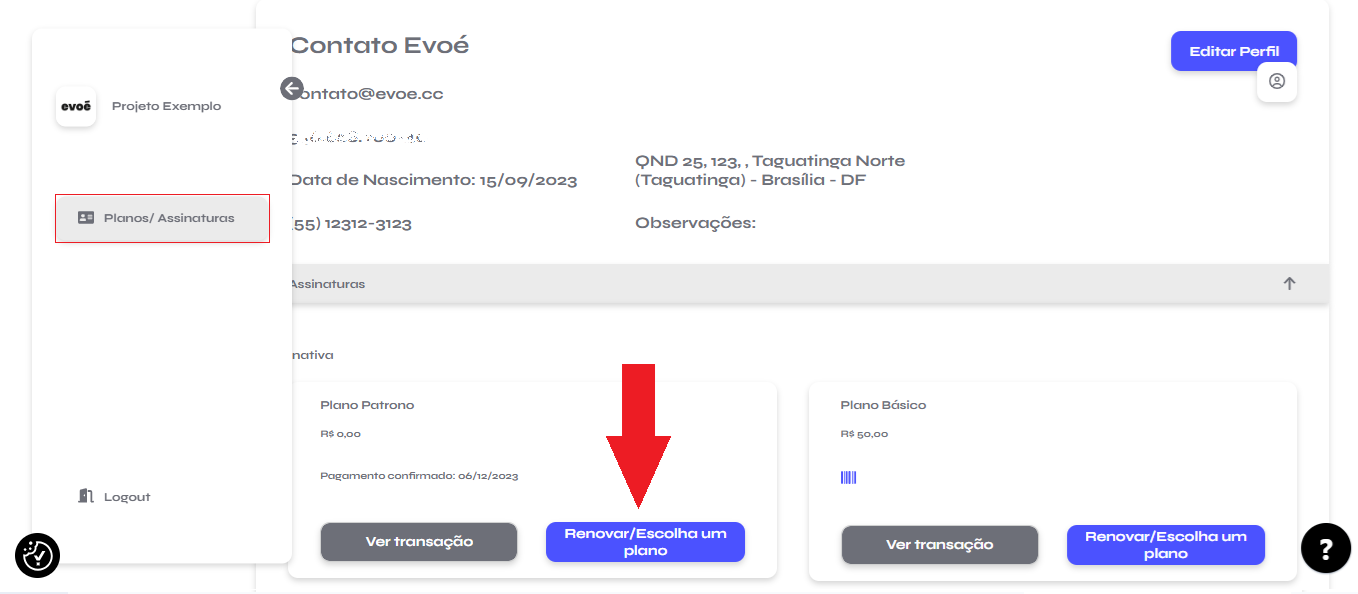1358x594 pixels.
Task: Open Planos/ Assinaturas menu item
Action: [x=162, y=218]
